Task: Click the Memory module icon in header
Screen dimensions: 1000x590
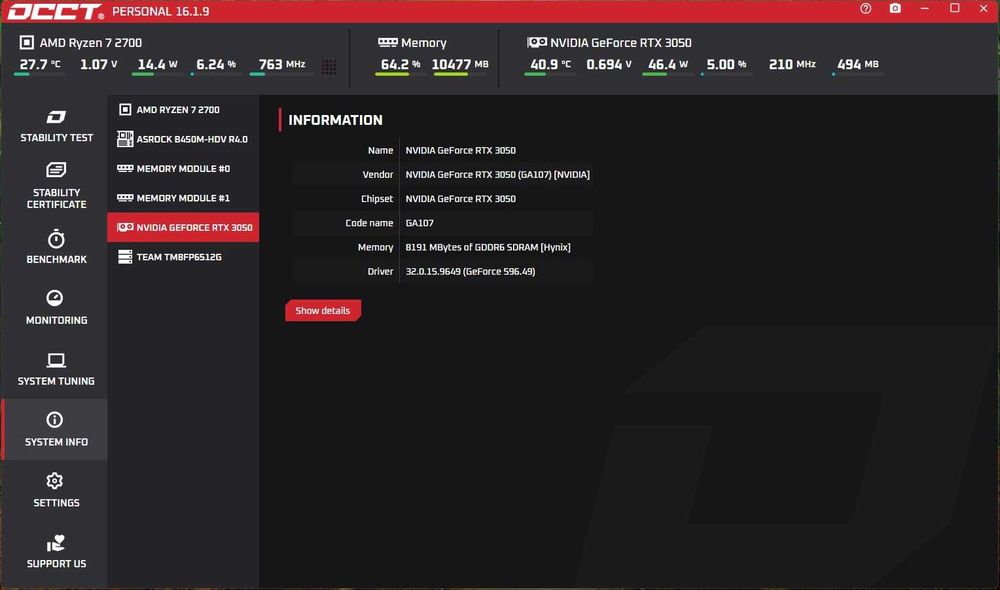Action: (387, 43)
